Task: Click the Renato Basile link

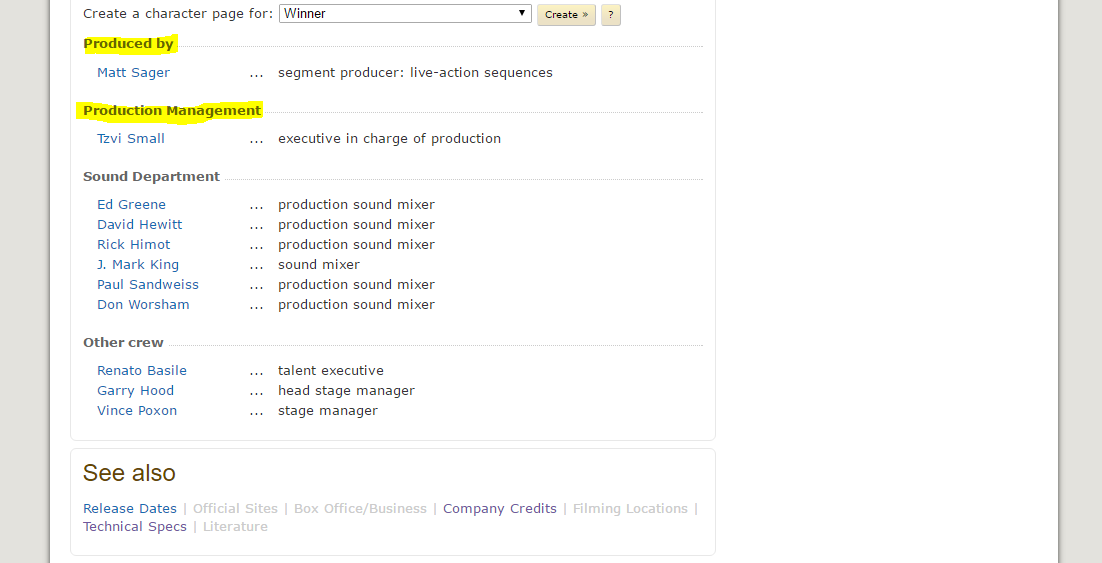Action: (142, 371)
